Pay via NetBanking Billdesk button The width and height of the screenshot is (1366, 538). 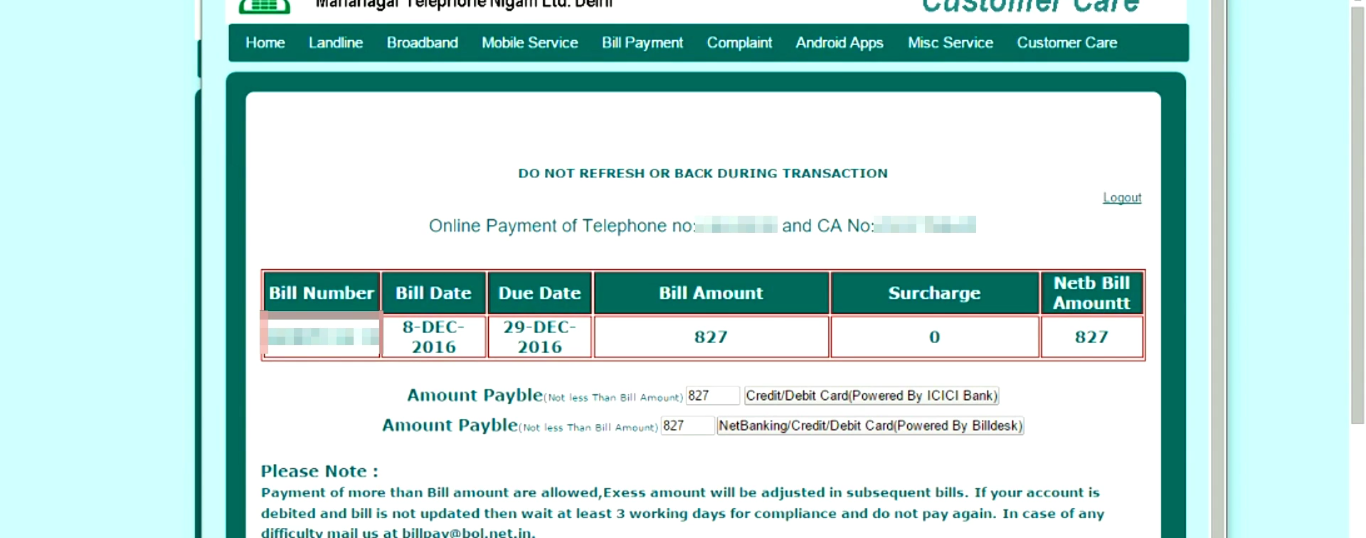tap(870, 426)
